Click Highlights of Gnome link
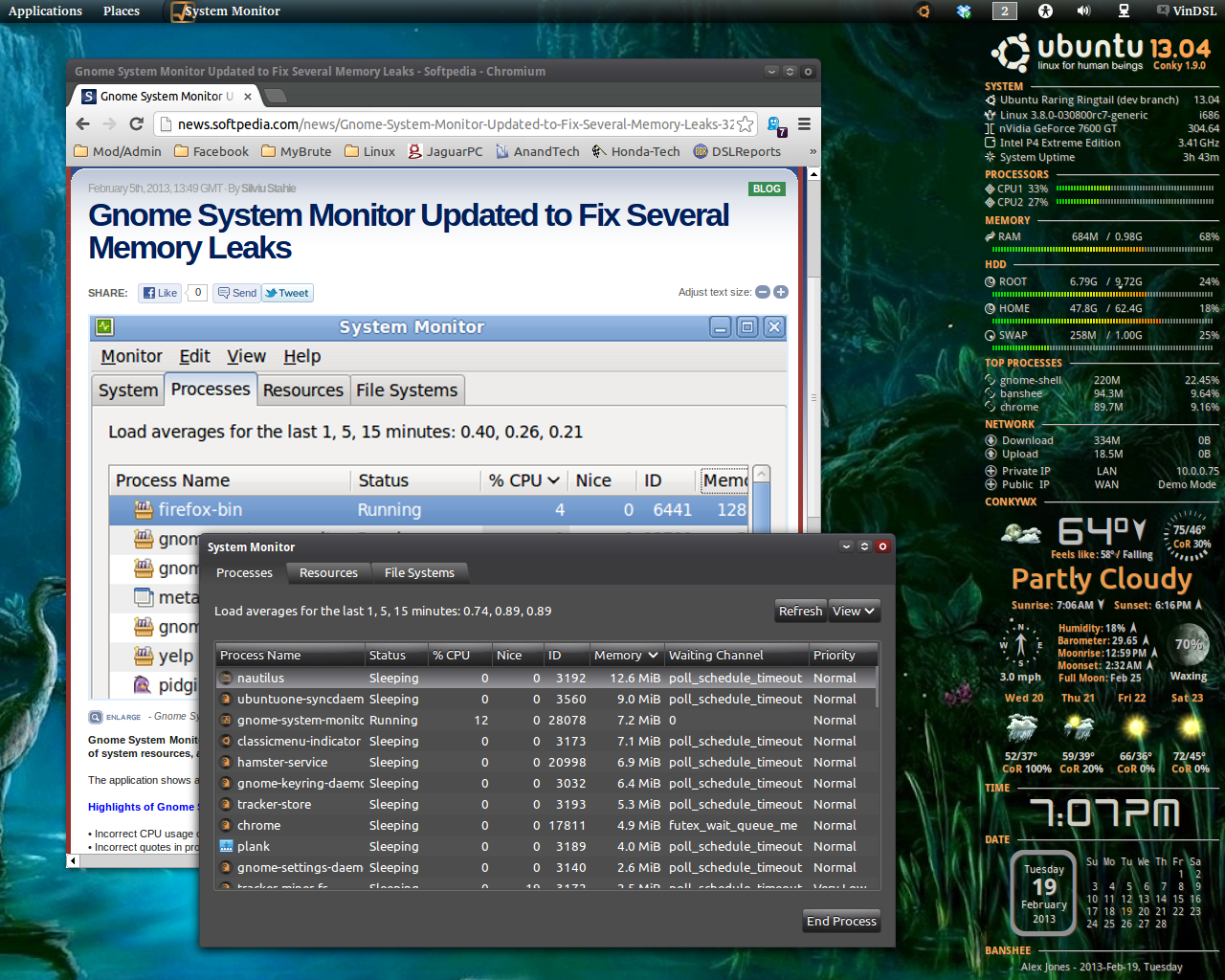The image size is (1225, 980). tap(142, 807)
